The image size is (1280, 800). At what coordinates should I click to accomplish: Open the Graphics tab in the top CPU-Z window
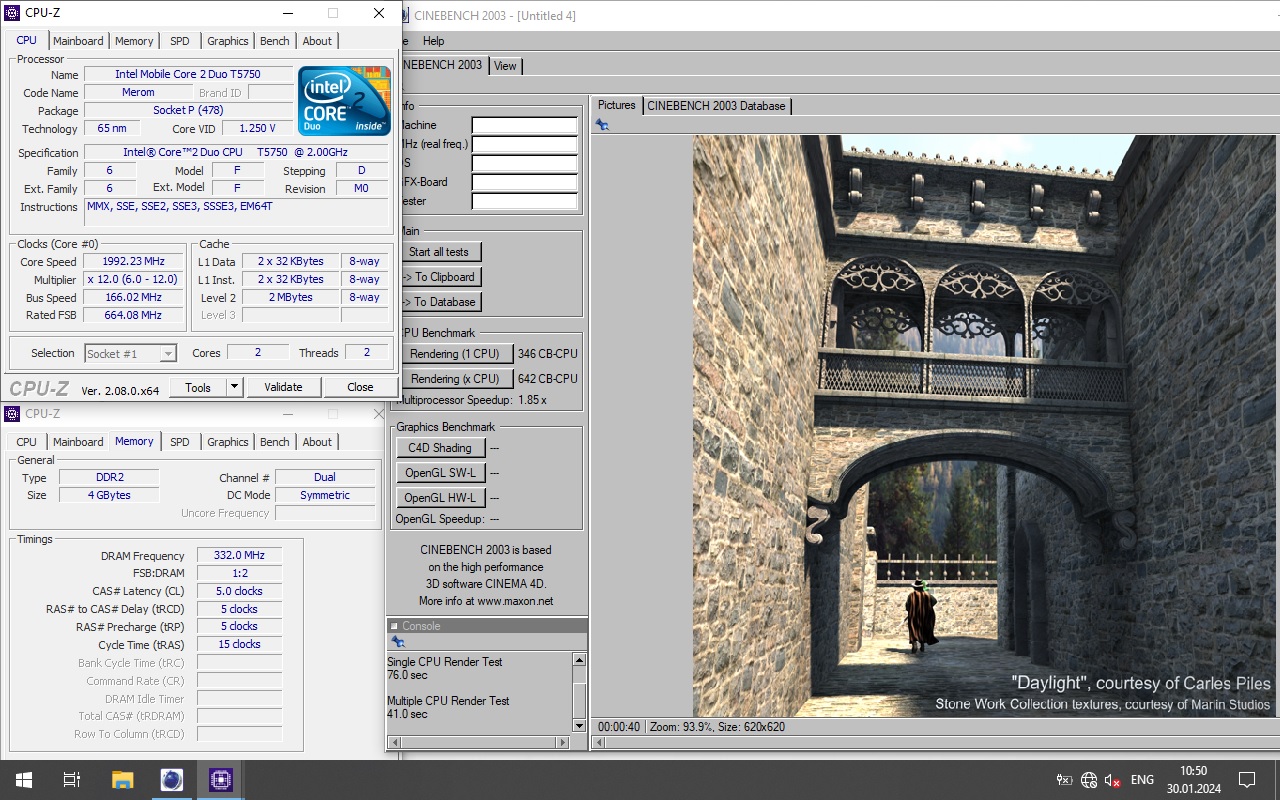(x=228, y=41)
